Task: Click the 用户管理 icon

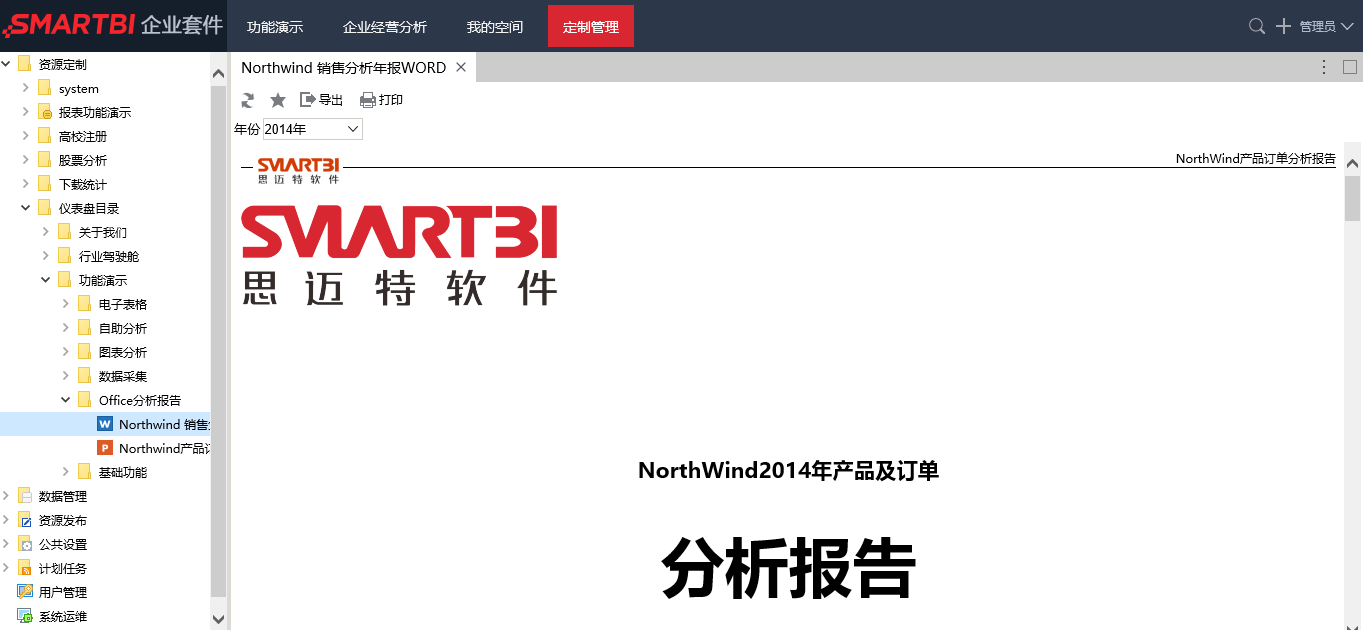Action: tap(25, 592)
